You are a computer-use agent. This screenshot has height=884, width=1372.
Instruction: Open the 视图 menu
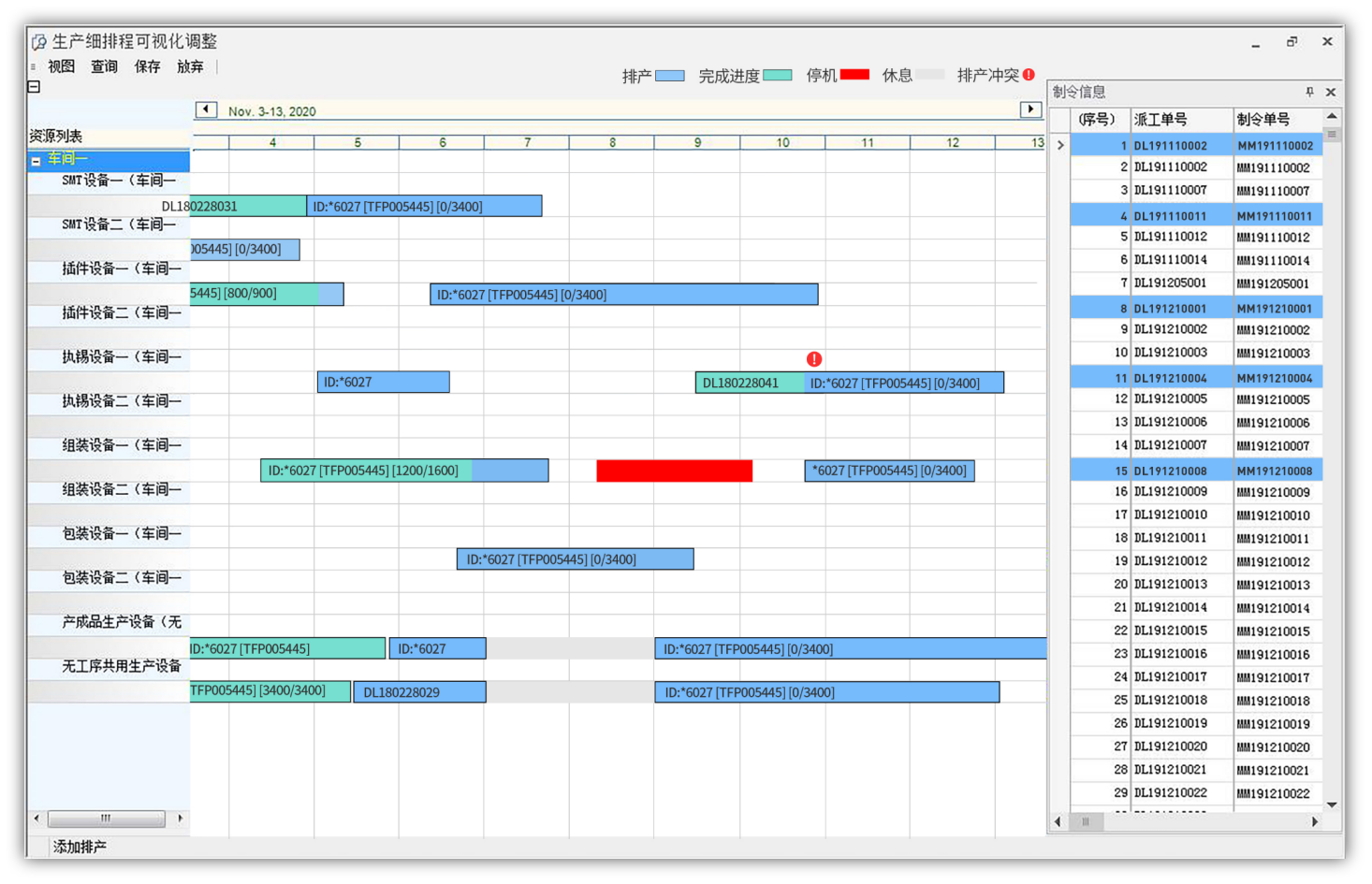pyautogui.click(x=62, y=66)
